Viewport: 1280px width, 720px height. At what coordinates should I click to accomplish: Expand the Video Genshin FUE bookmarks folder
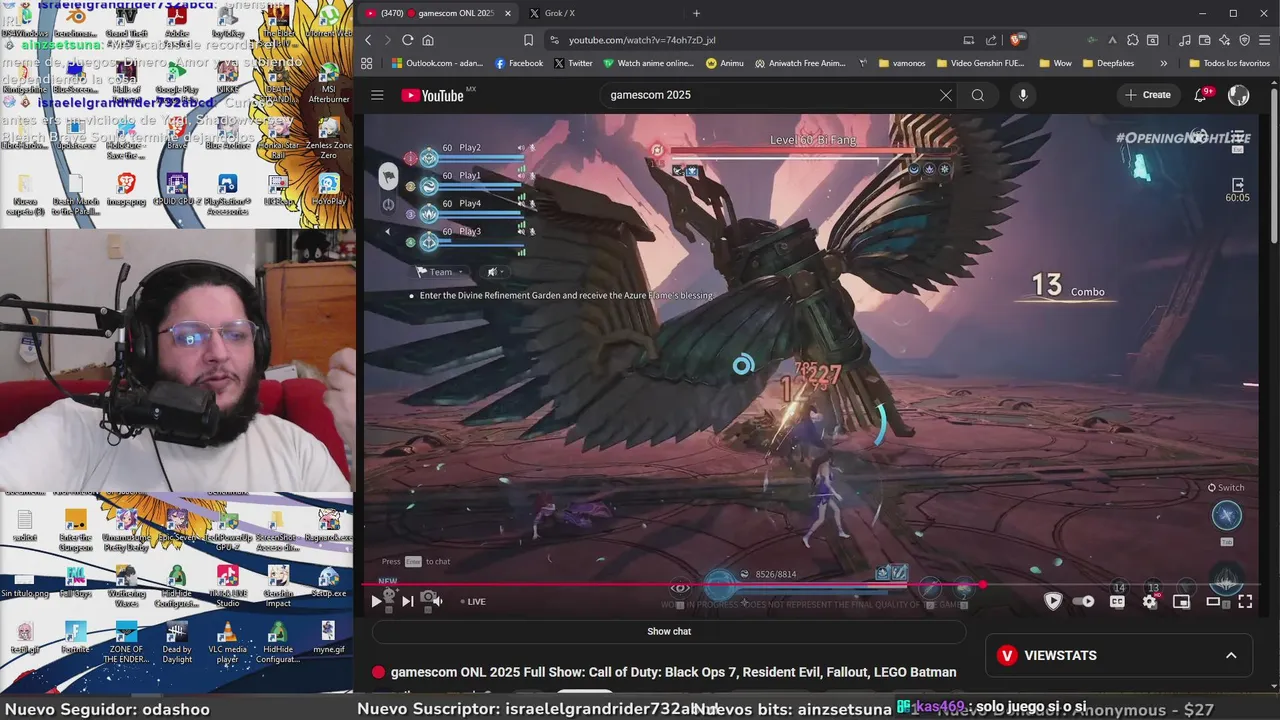coord(982,63)
